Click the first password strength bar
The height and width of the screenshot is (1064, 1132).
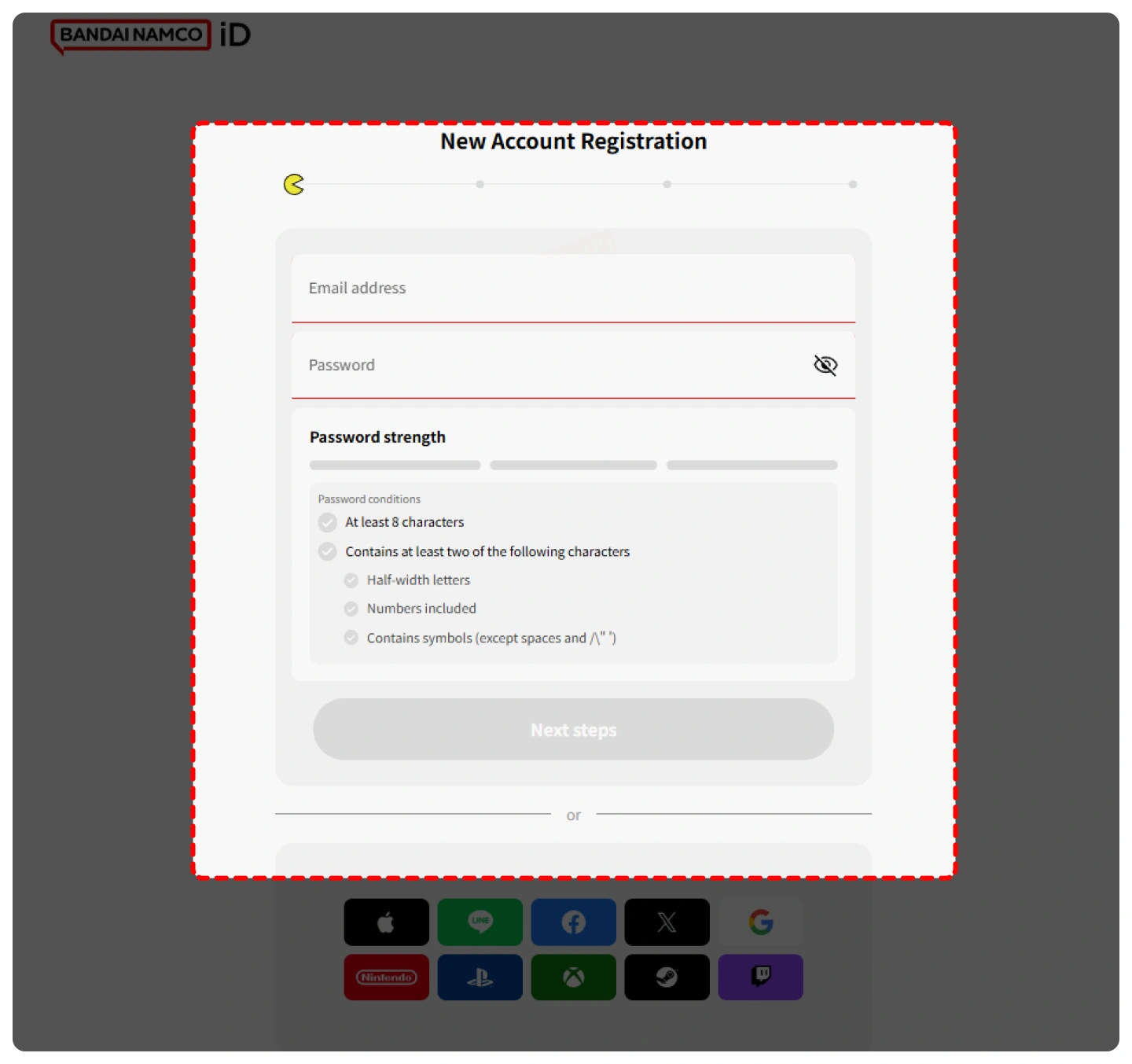pos(395,466)
